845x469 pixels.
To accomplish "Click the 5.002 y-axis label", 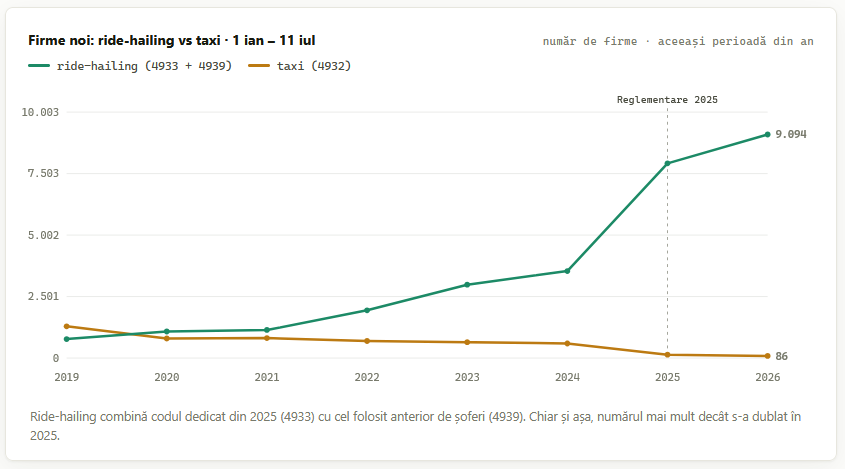I will (43, 235).
